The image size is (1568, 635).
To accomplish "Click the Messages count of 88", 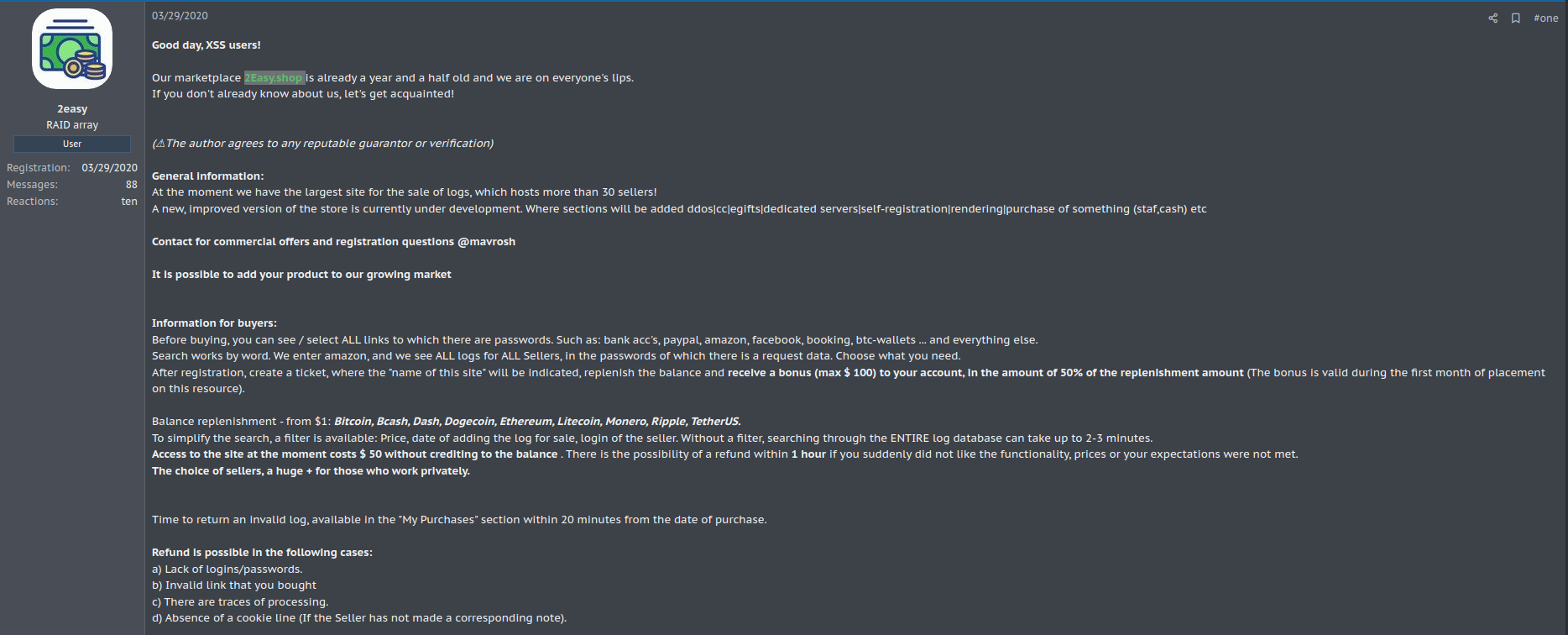I will (x=131, y=185).
